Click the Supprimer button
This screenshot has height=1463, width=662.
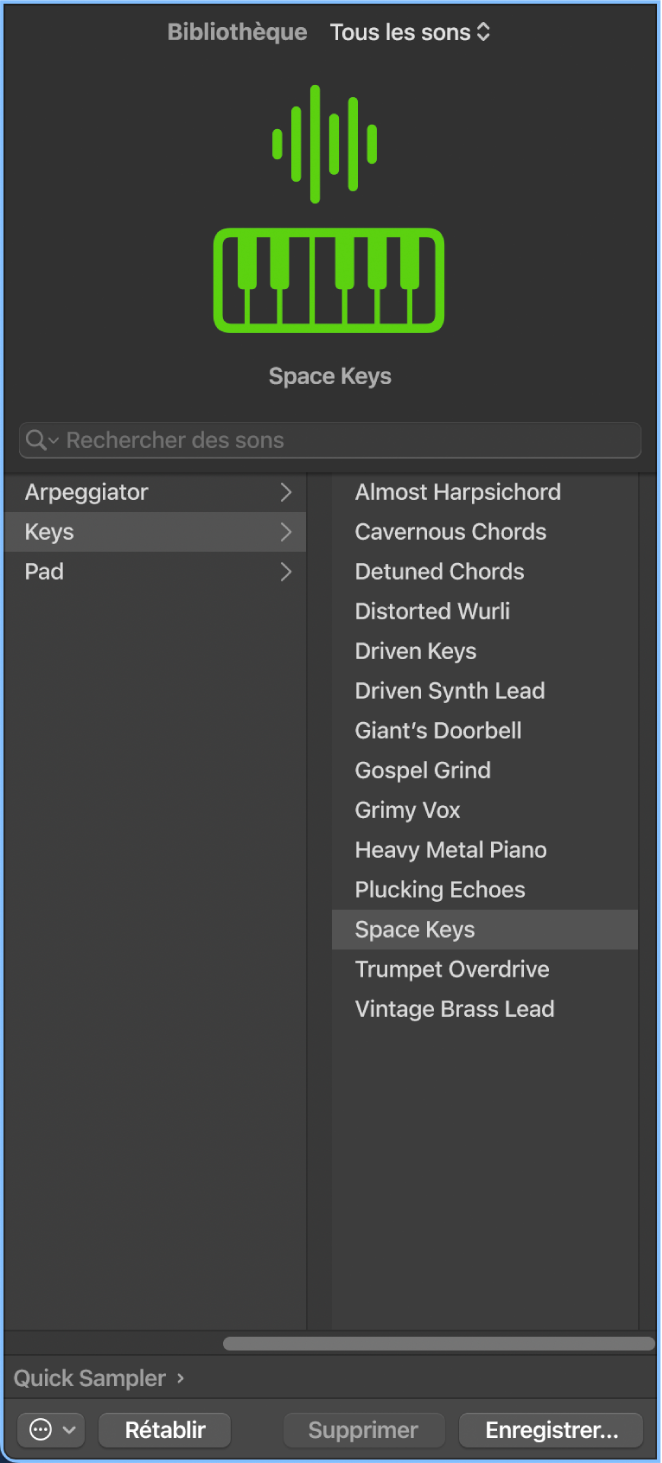pos(363,1430)
